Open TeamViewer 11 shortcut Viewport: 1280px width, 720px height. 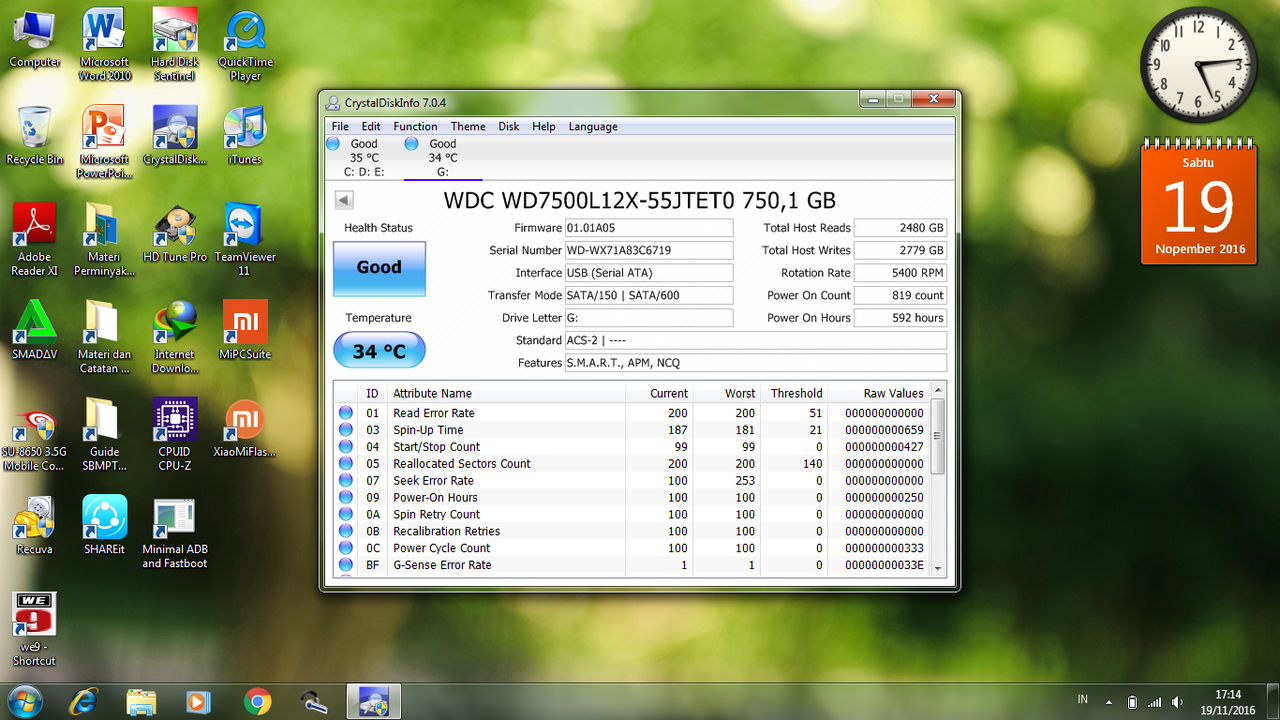pyautogui.click(x=245, y=241)
